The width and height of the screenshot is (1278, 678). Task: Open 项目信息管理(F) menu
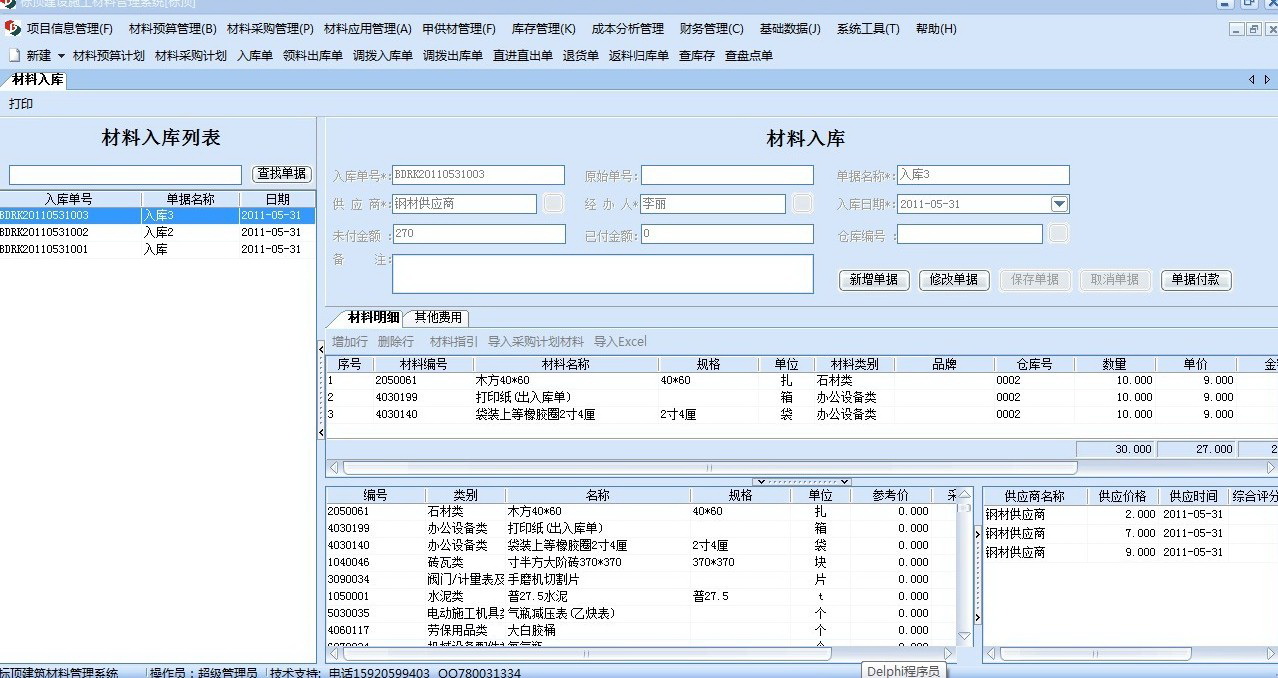click(69, 29)
